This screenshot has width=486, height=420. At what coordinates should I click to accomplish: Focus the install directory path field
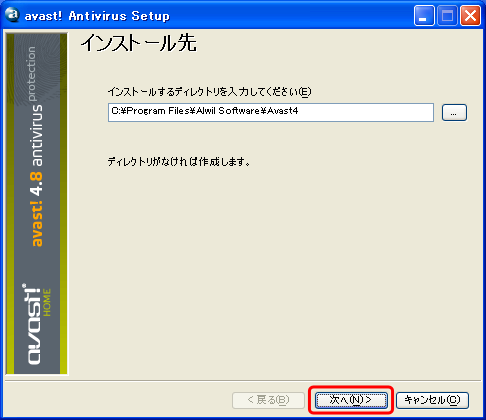pos(271,112)
